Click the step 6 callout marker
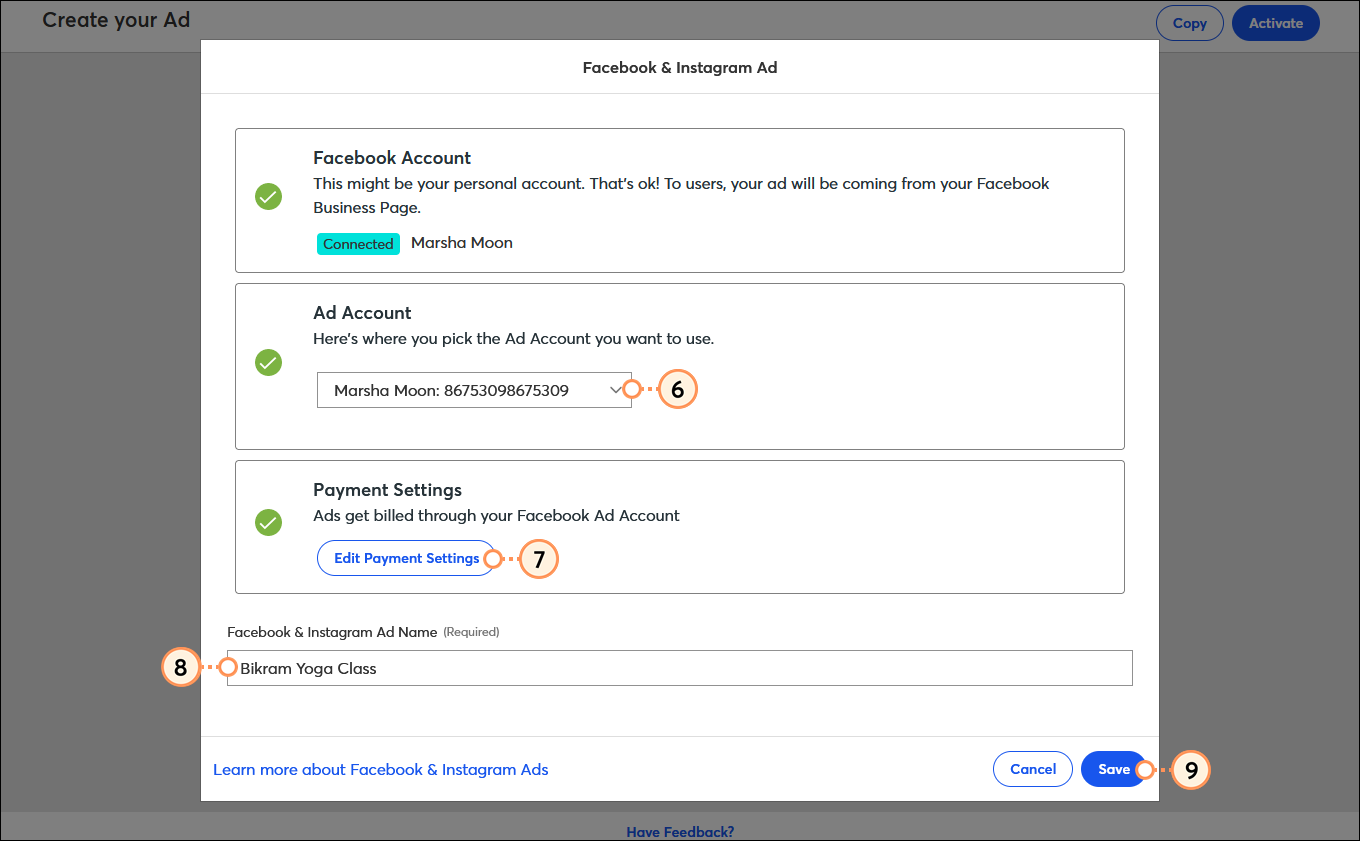This screenshot has width=1360, height=841. [x=677, y=390]
